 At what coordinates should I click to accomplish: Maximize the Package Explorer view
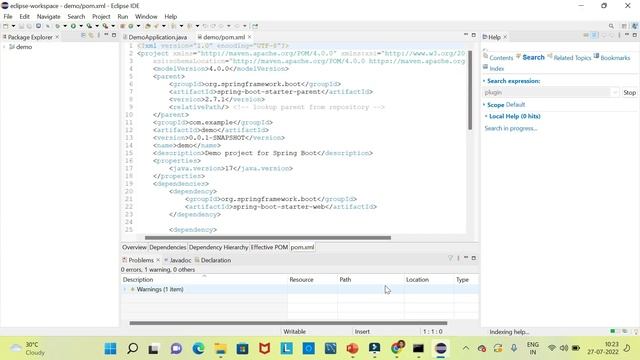[114, 36]
